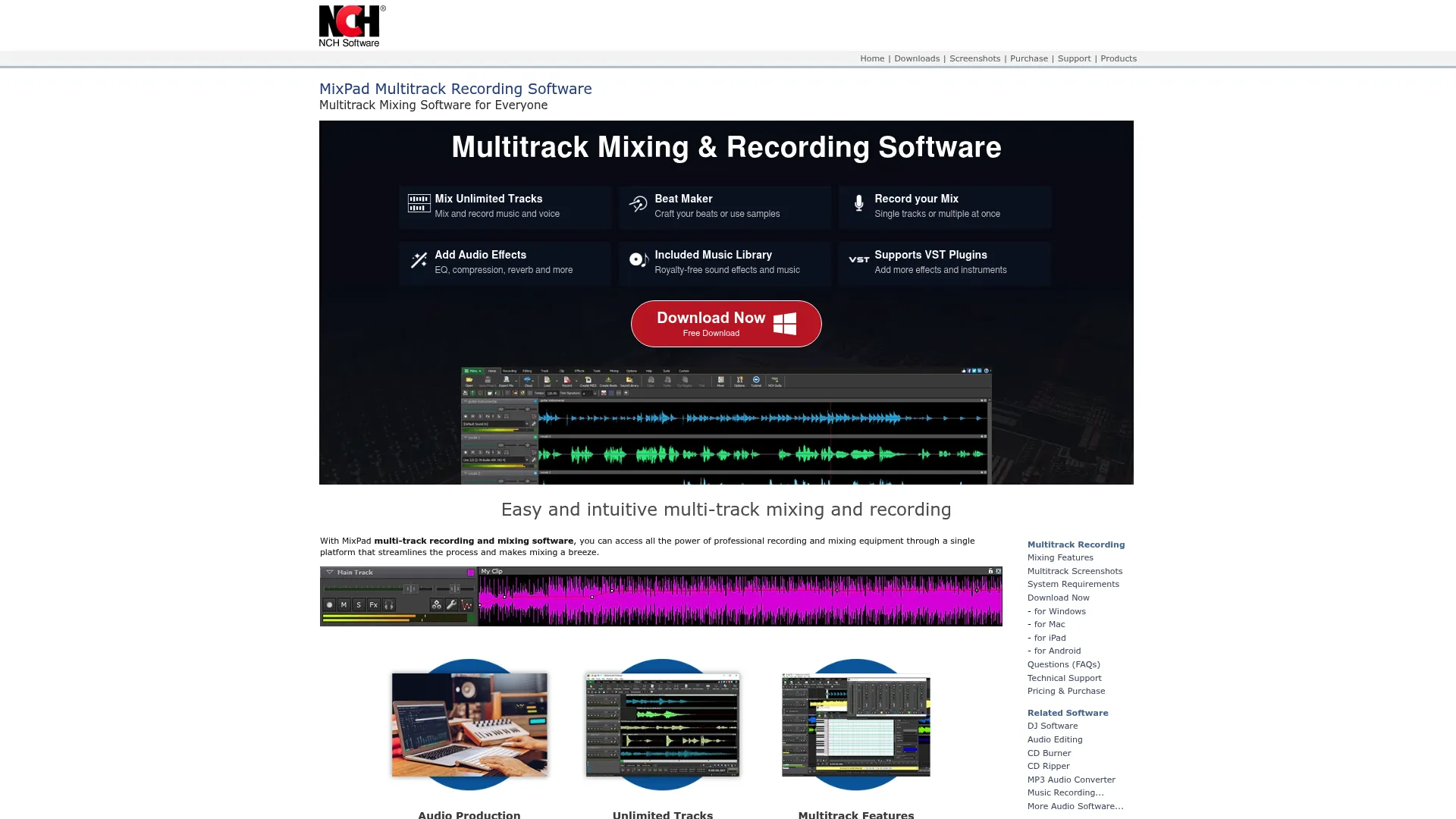Select the for Windows download link
Screen dimensions: 1456x819
pos(1059,611)
